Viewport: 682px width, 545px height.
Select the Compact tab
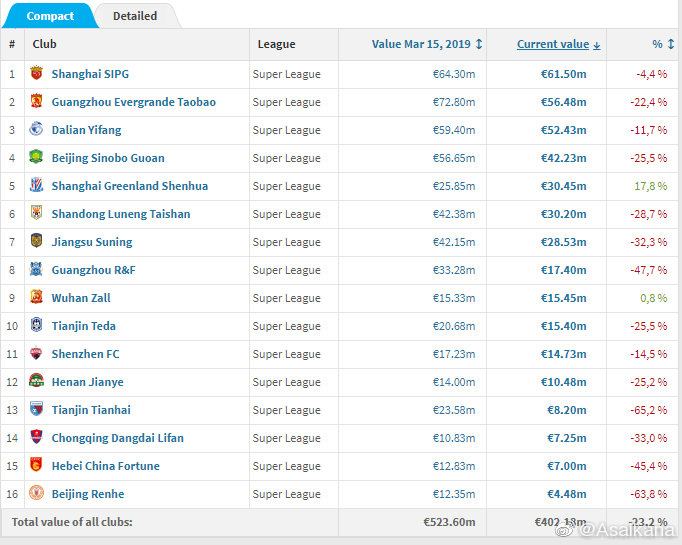click(49, 16)
